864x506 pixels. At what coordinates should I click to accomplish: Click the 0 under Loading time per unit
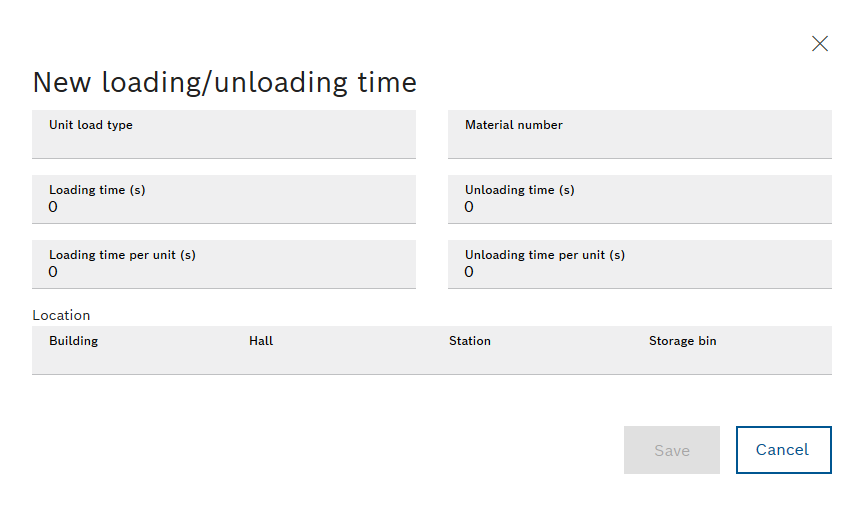click(x=53, y=272)
